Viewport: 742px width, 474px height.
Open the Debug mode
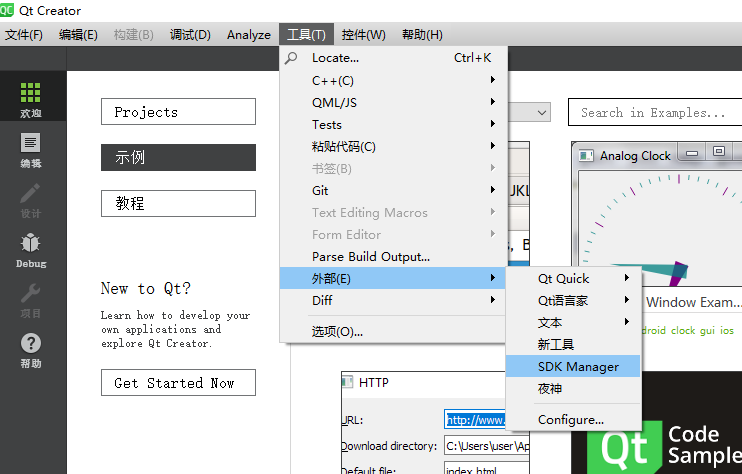coord(31,250)
